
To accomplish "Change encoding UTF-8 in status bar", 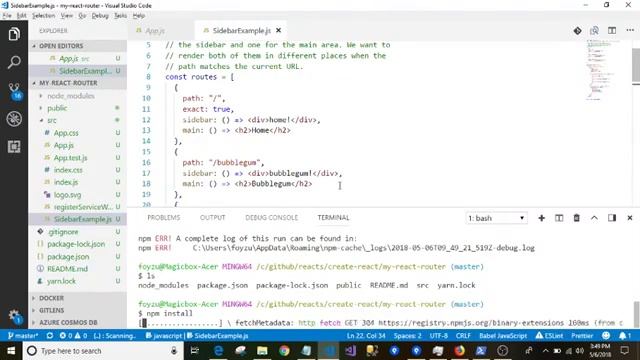I will click(x=439, y=336).
